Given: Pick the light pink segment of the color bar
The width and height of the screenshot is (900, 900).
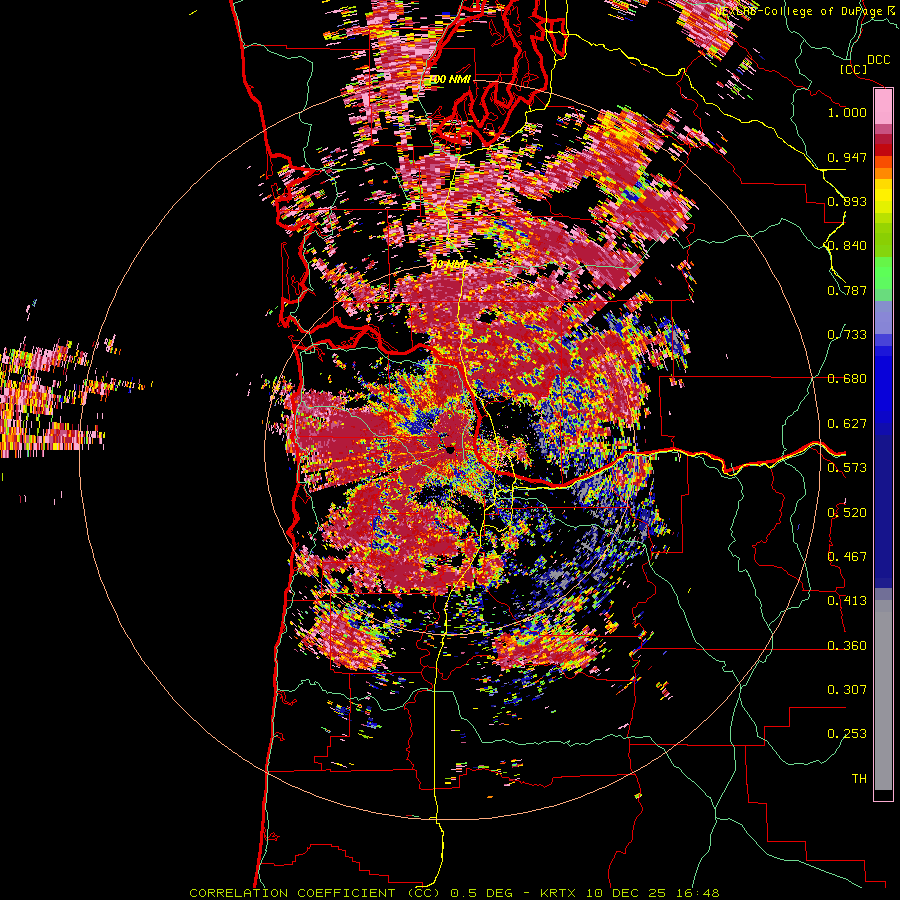Looking at the screenshot, I should click(883, 107).
